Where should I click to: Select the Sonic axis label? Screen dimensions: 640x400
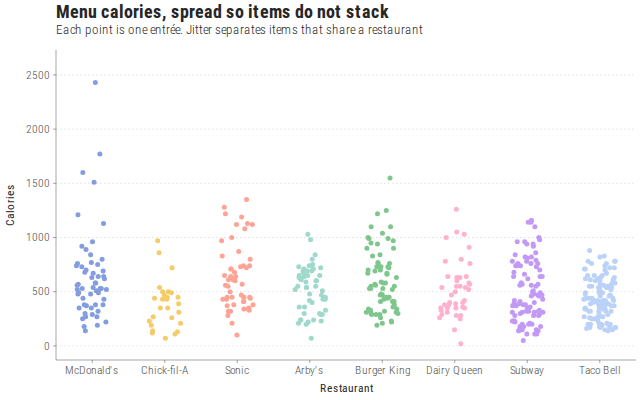237,370
